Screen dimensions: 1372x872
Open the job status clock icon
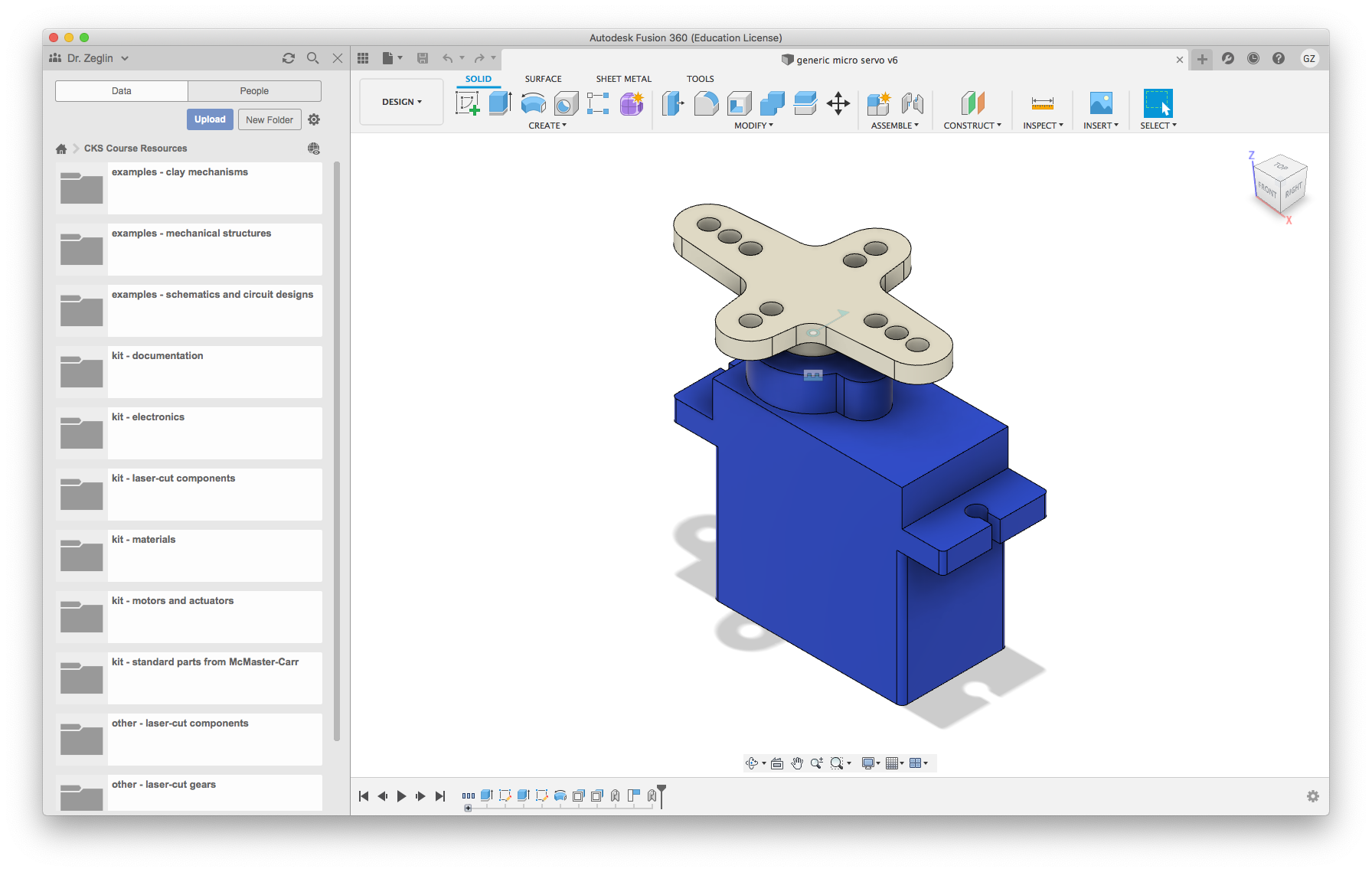[1253, 58]
